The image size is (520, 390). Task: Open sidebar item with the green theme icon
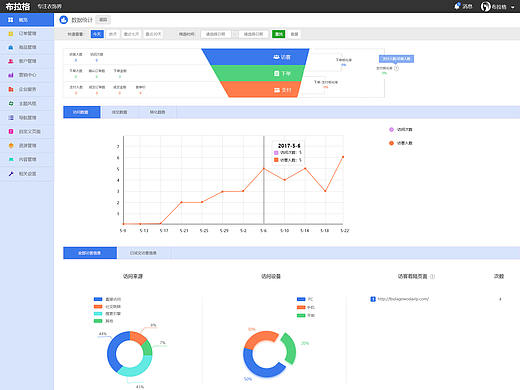pos(27,104)
